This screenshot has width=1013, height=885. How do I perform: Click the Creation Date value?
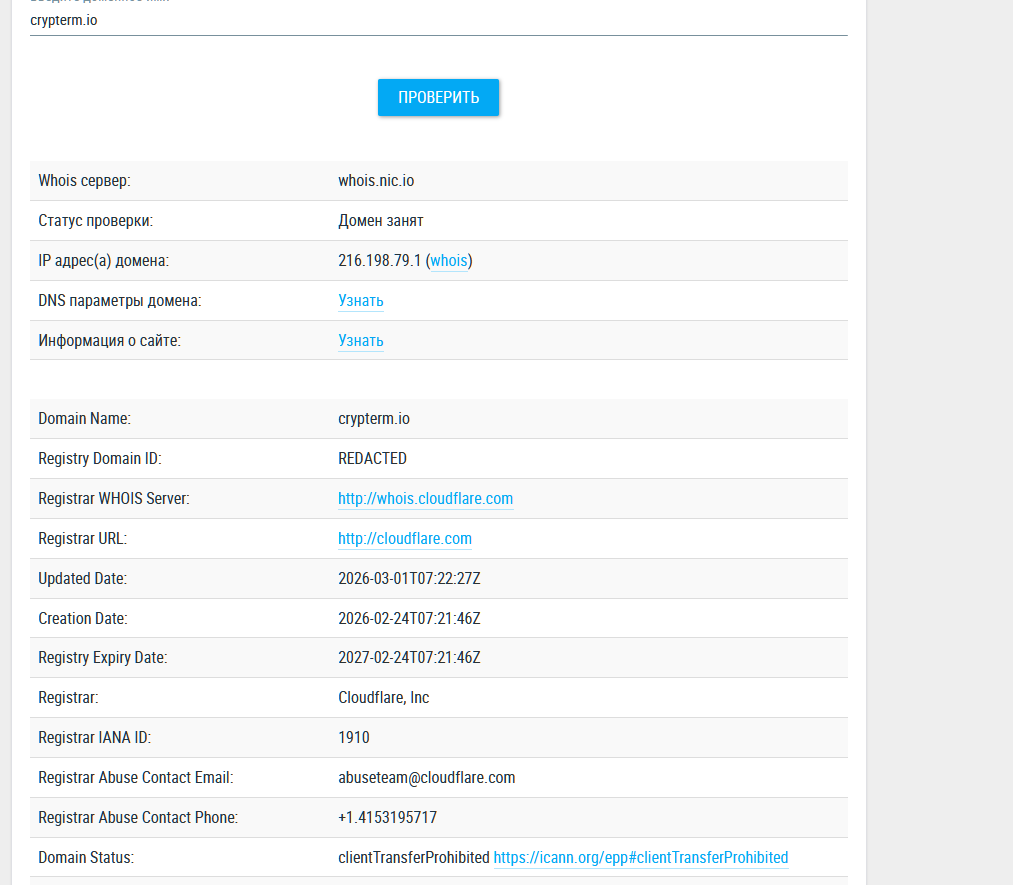pyautogui.click(x=409, y=619)
